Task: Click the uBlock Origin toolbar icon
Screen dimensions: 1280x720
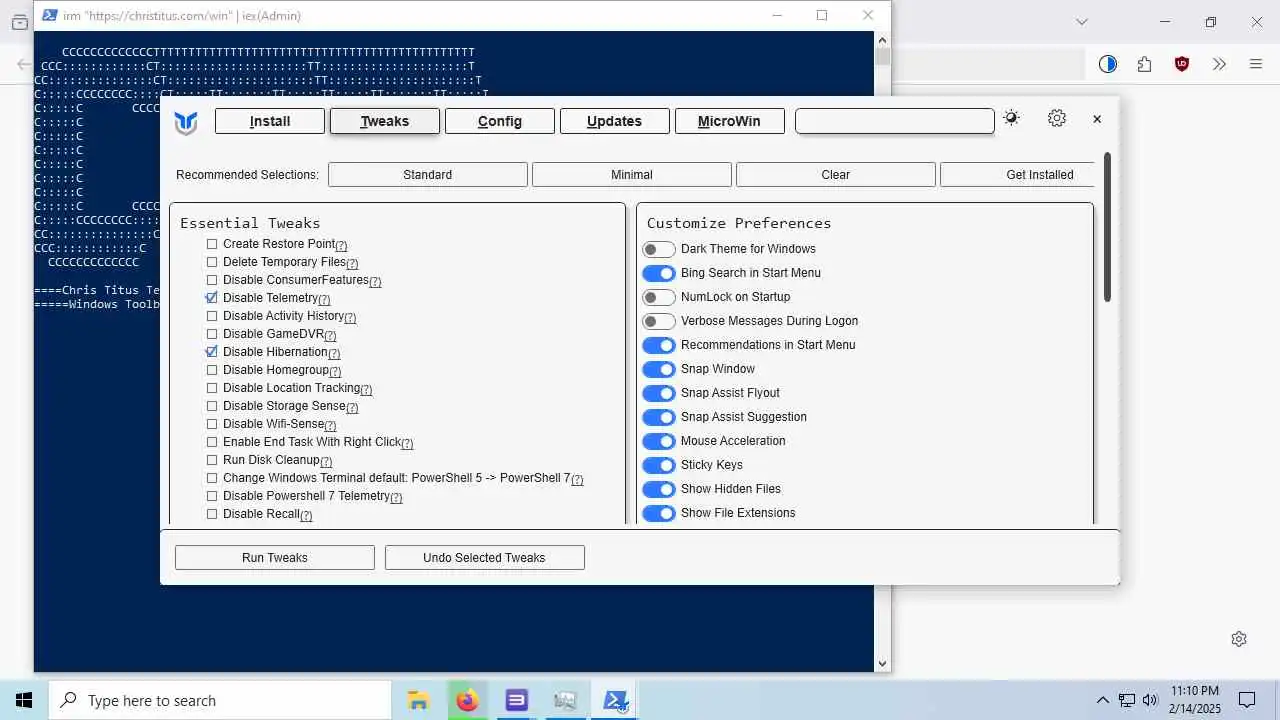Action: (x=1182, y=64)
